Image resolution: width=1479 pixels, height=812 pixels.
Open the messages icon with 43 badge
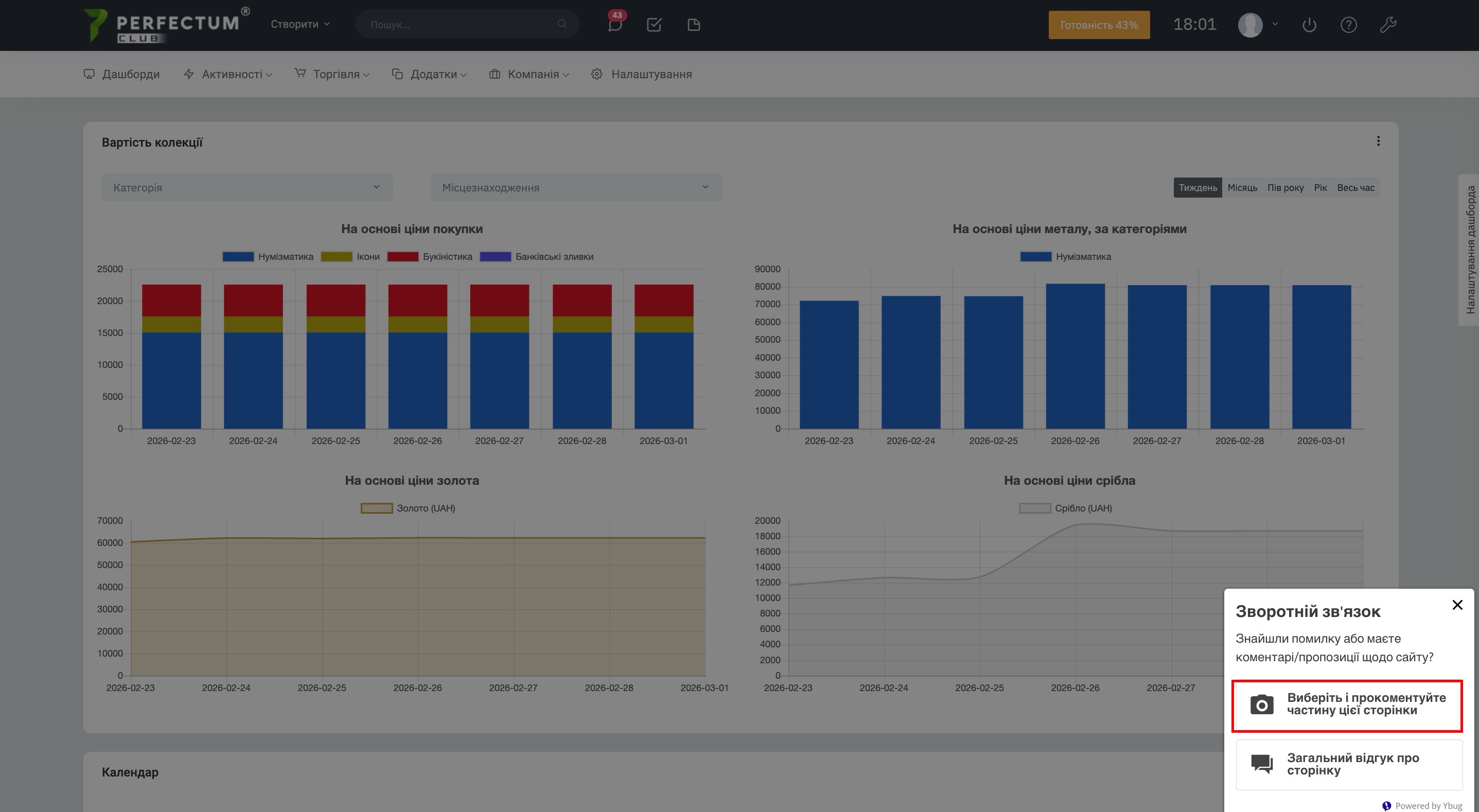click(615, 25)
